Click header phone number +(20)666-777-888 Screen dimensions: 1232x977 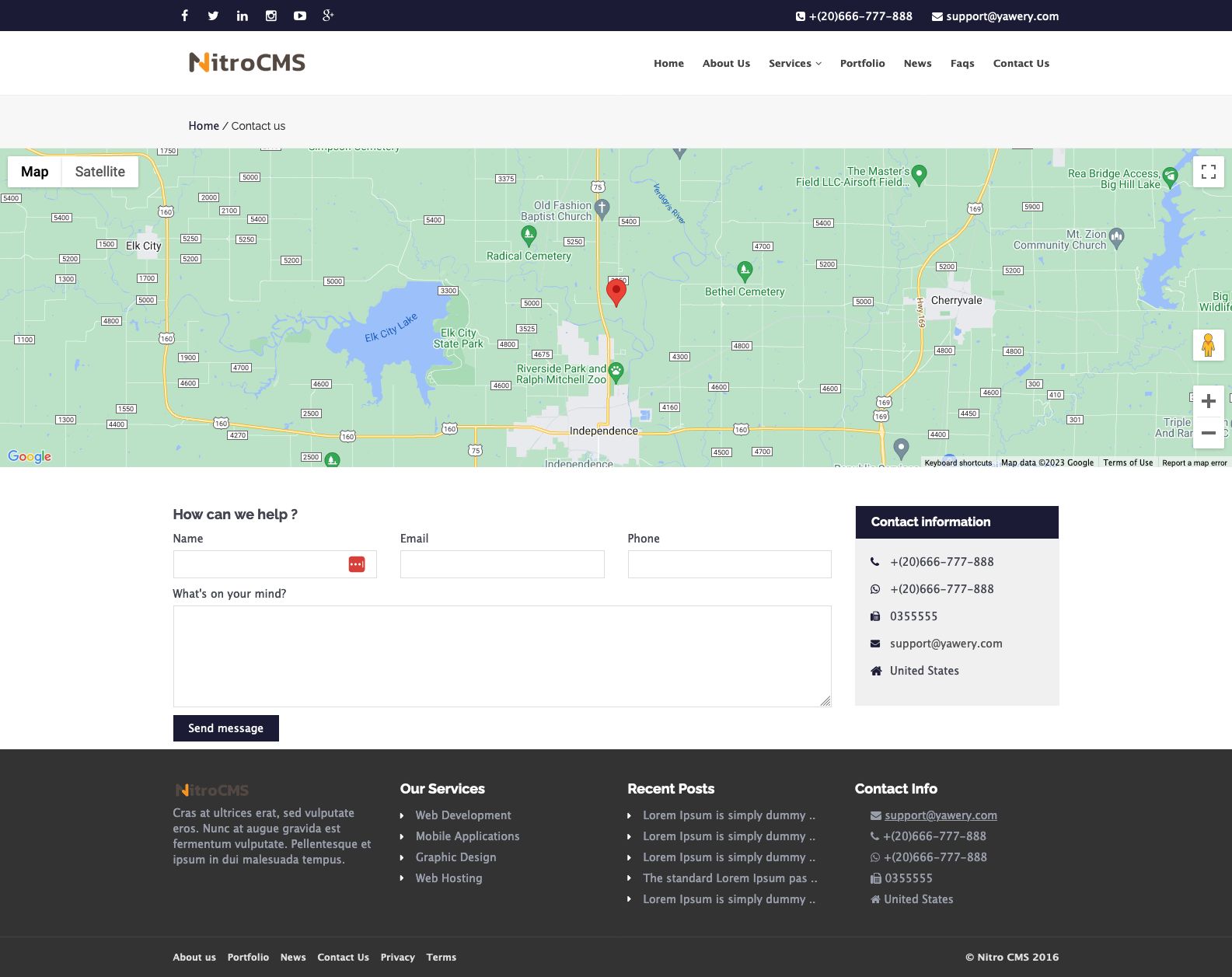(853, 16)
